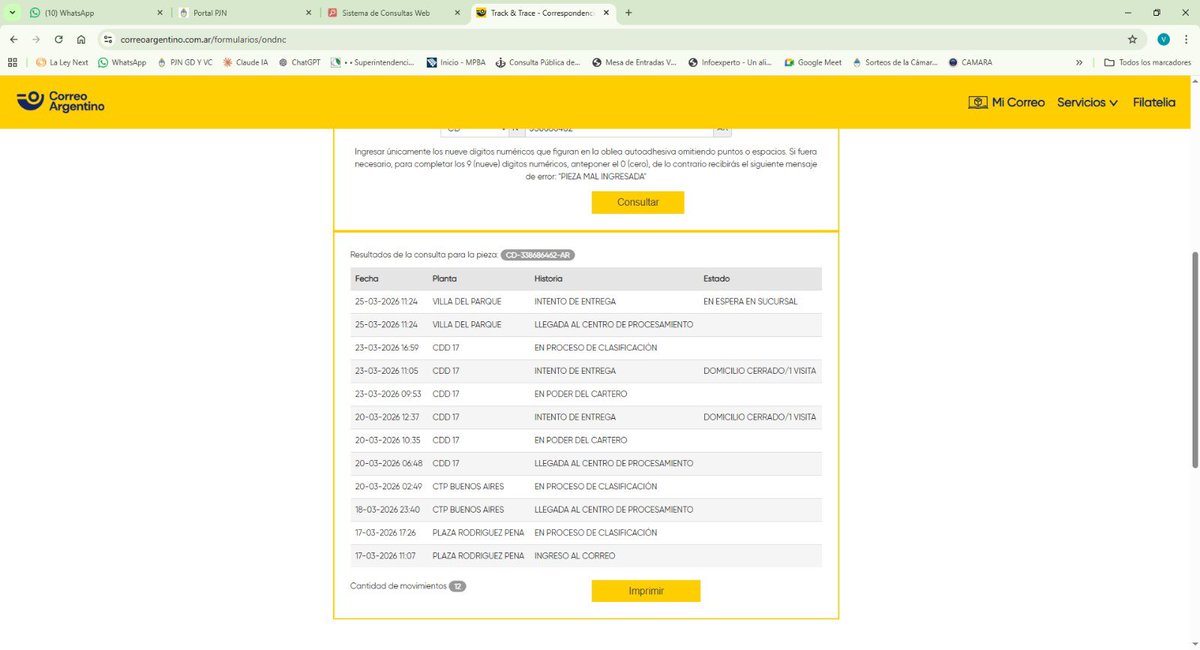The width and height of the screenshot is (1200, 650).
Task: Click the Consultar button
Action: [638, 202]
